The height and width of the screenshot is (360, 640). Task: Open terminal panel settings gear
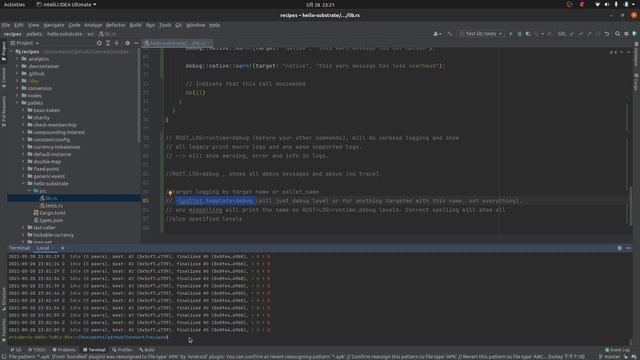(x=620, y=248)
